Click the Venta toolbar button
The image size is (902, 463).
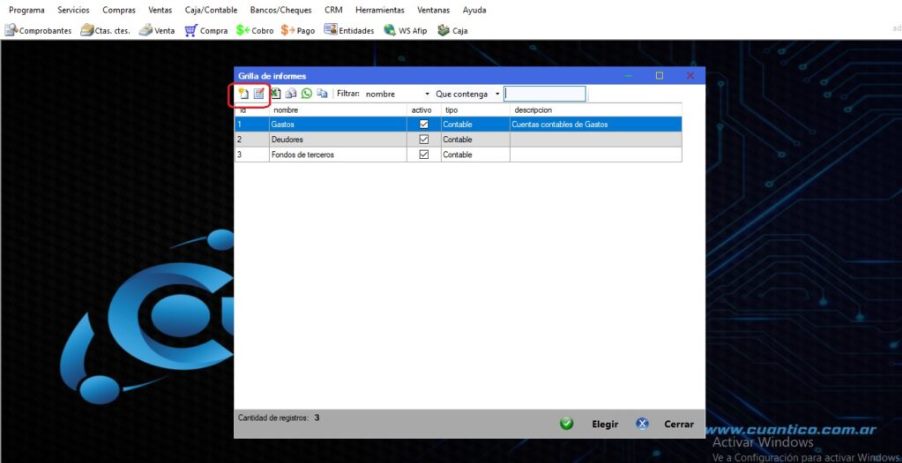157,30
